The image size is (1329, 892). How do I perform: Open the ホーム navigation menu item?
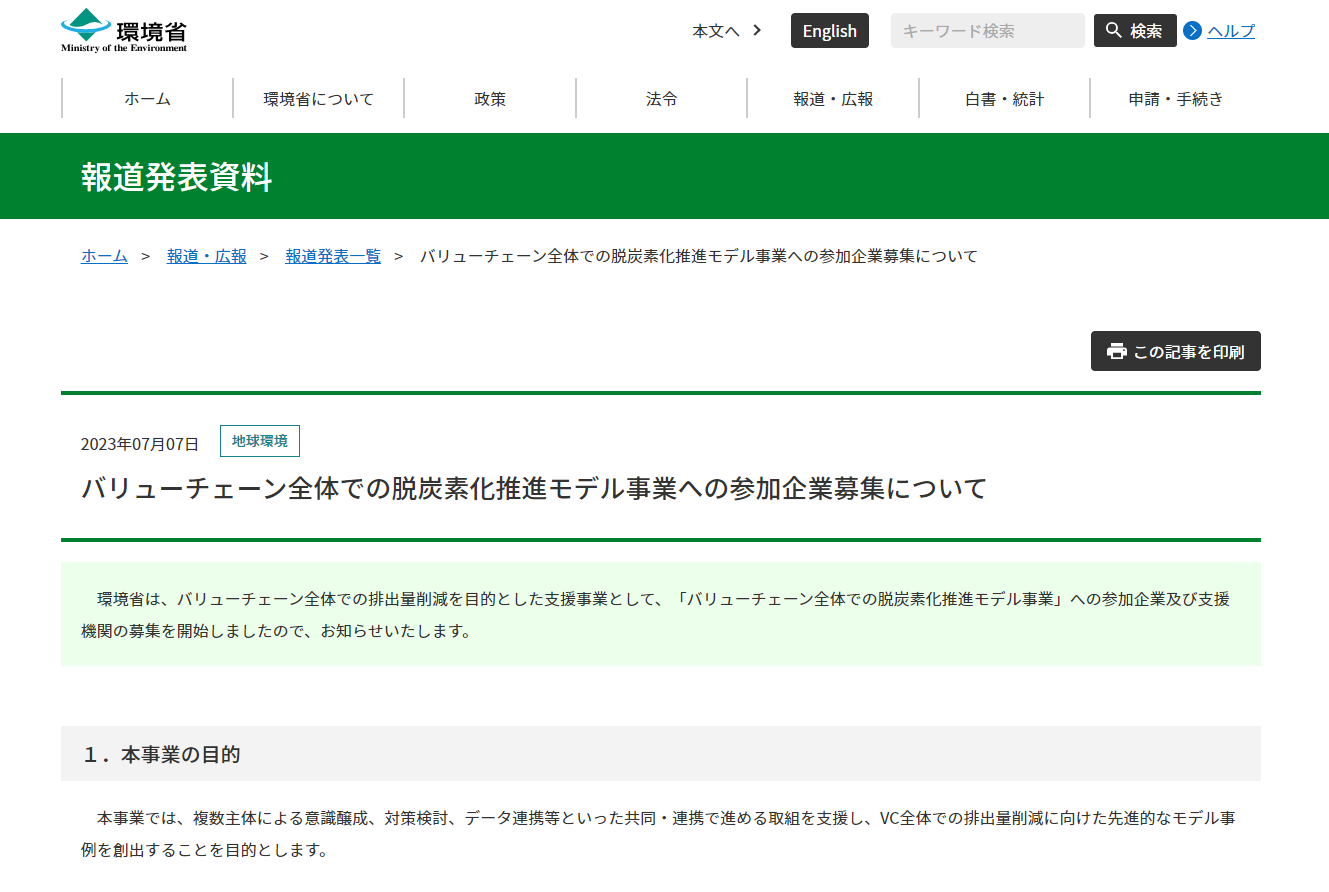tap(147, 98)
